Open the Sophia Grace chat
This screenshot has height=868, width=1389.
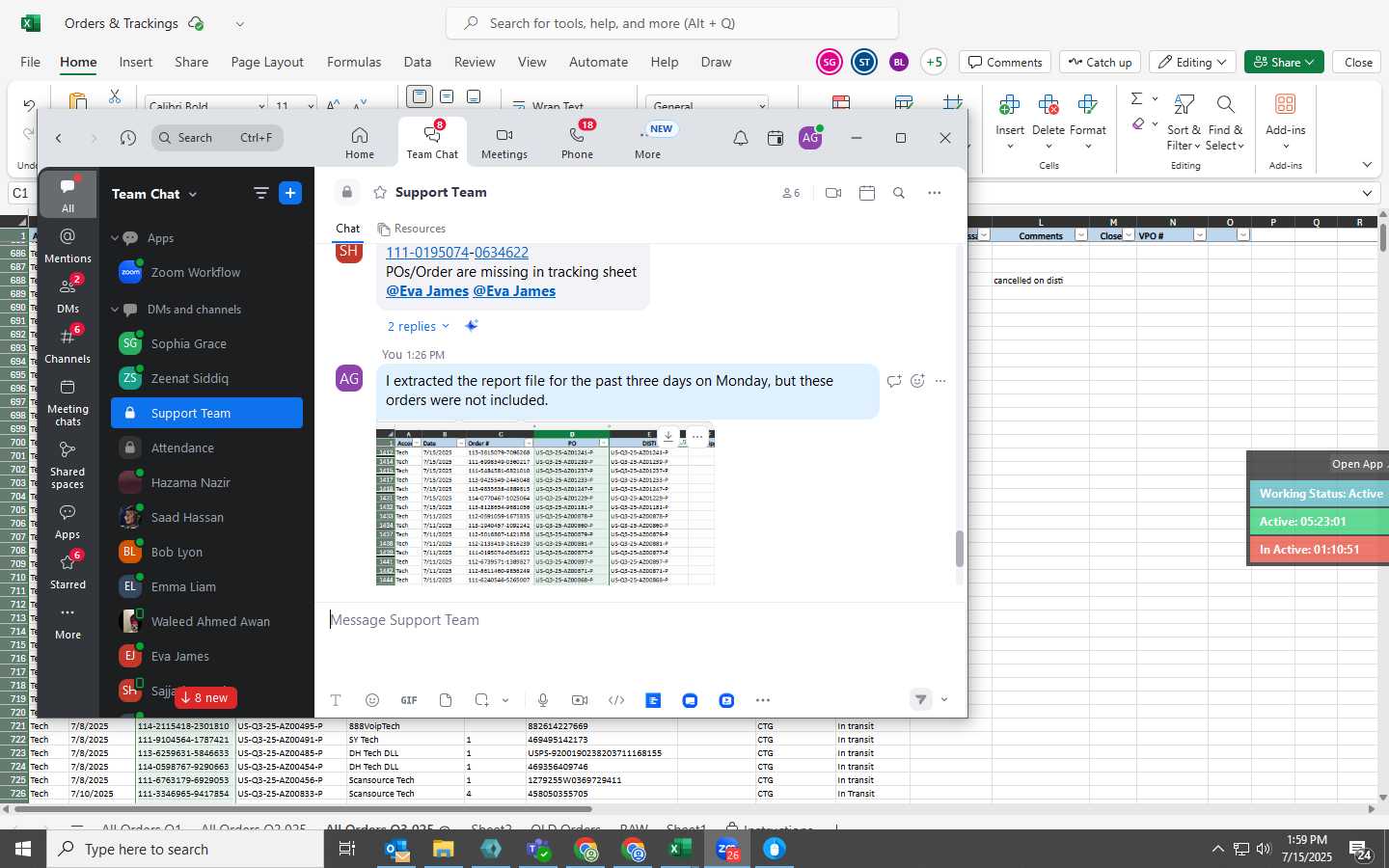click(206, 343)
